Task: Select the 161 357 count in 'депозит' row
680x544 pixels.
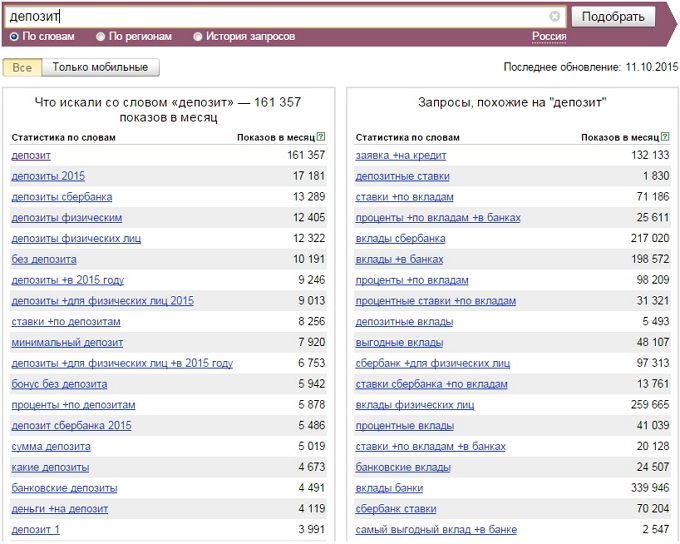Action: (306, 155)
